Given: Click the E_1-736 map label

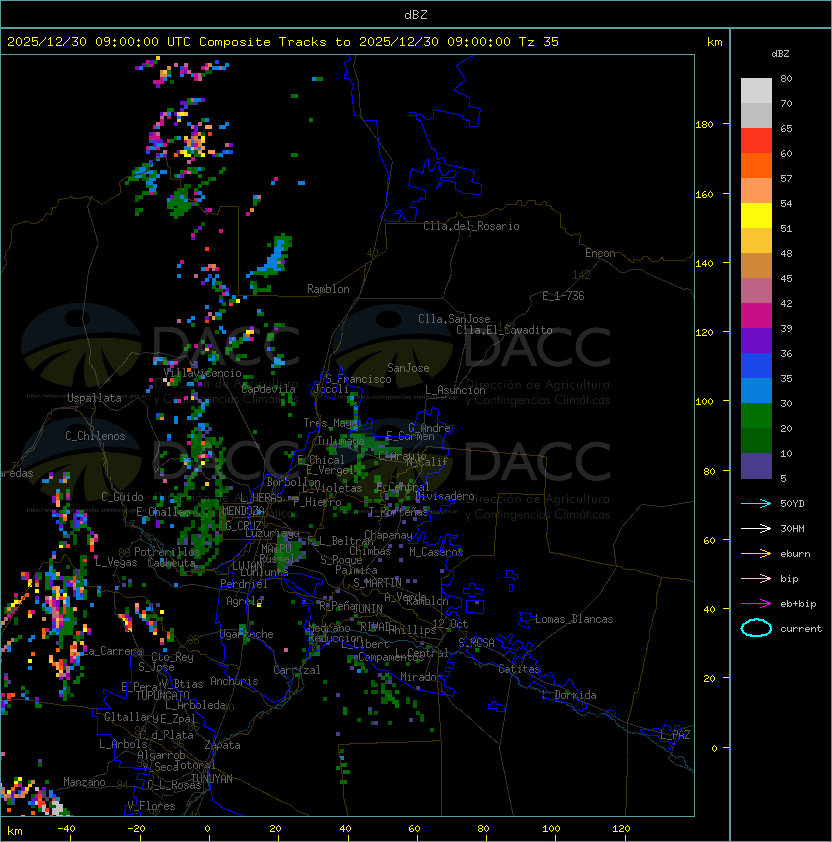Looking at the screenshot, I should point(563,295).
